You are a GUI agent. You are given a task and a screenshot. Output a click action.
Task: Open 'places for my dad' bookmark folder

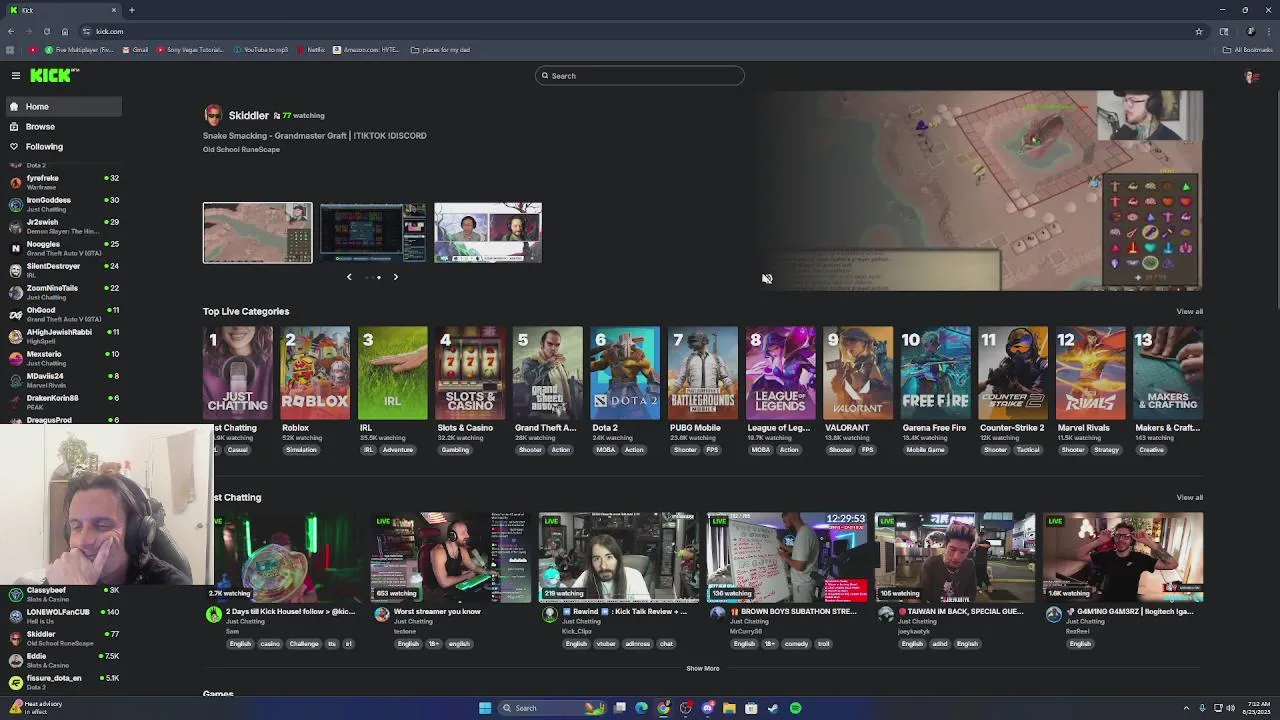tap(440, 49)
